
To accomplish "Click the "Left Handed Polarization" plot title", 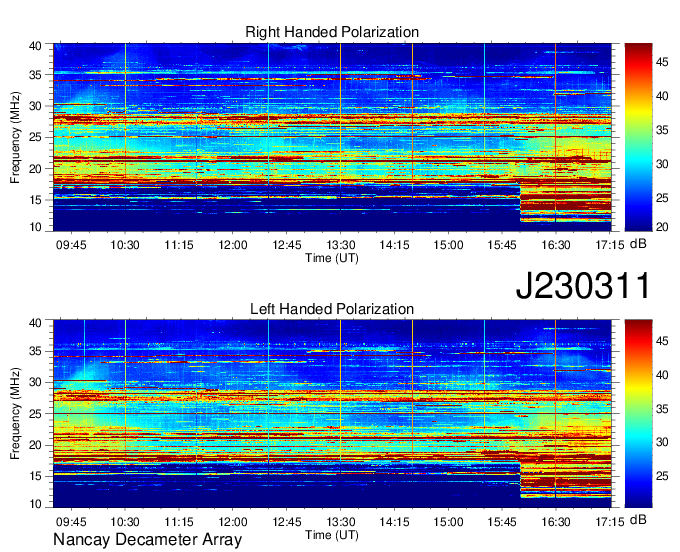I will pyautogui.click(x=332, y=309).
